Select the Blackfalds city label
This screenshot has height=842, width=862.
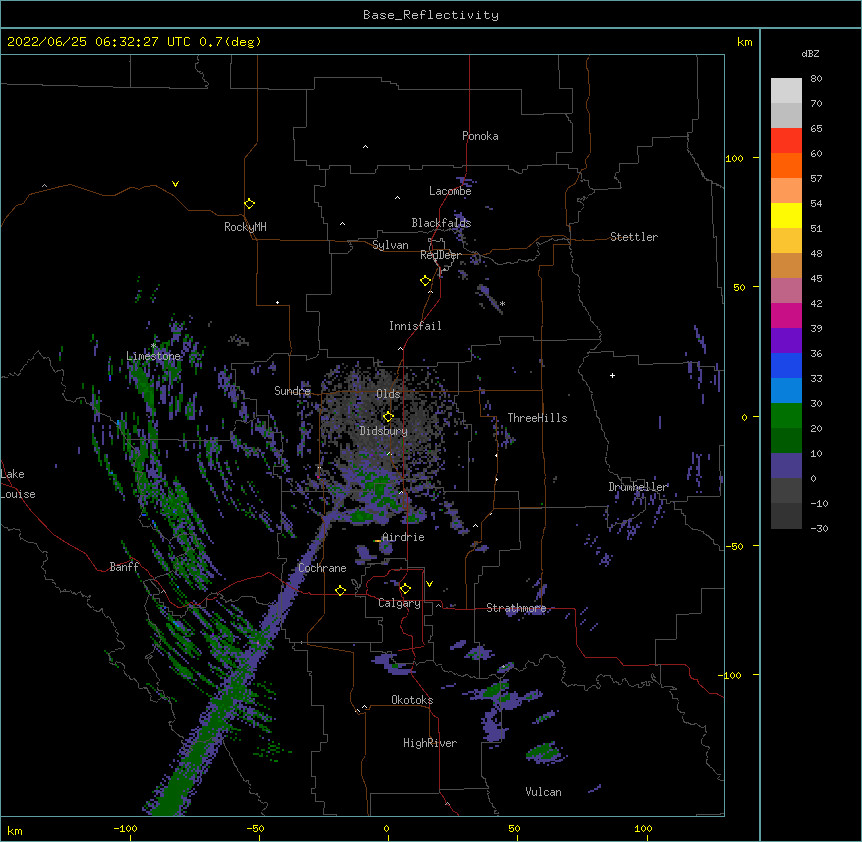tap(441, 223)
